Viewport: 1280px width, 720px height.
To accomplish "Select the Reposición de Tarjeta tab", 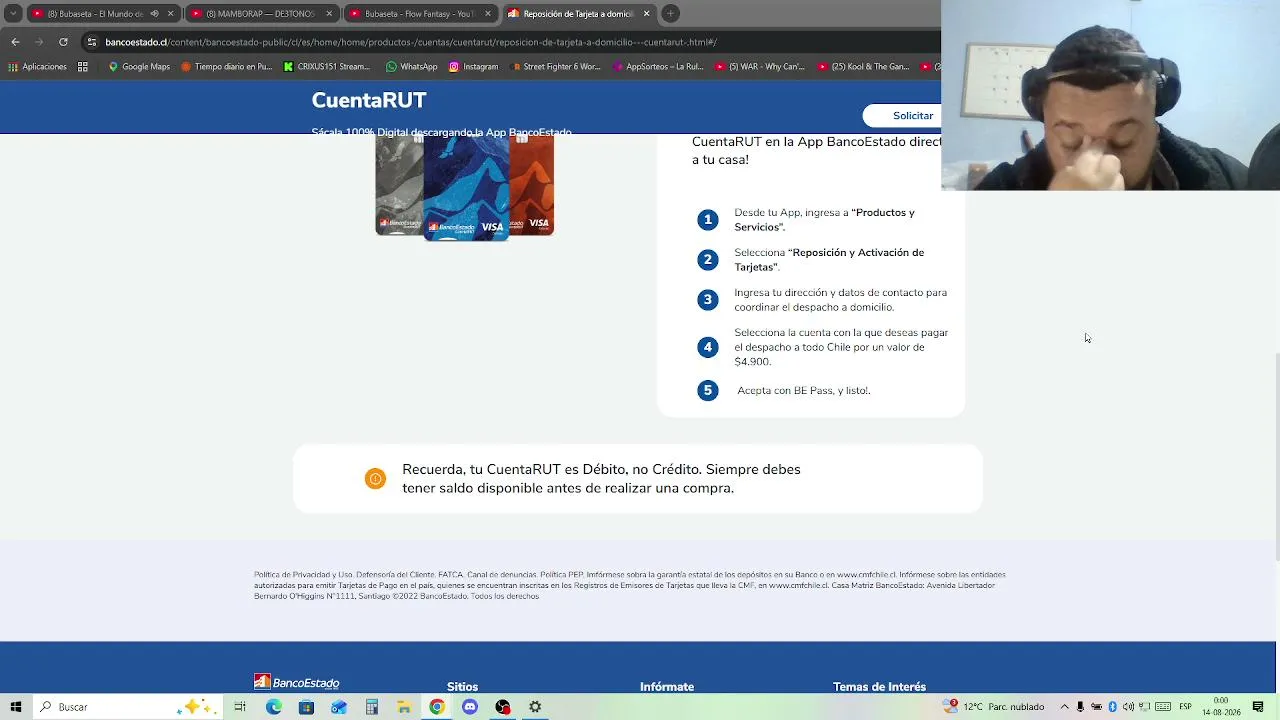I will coord(577,14).
